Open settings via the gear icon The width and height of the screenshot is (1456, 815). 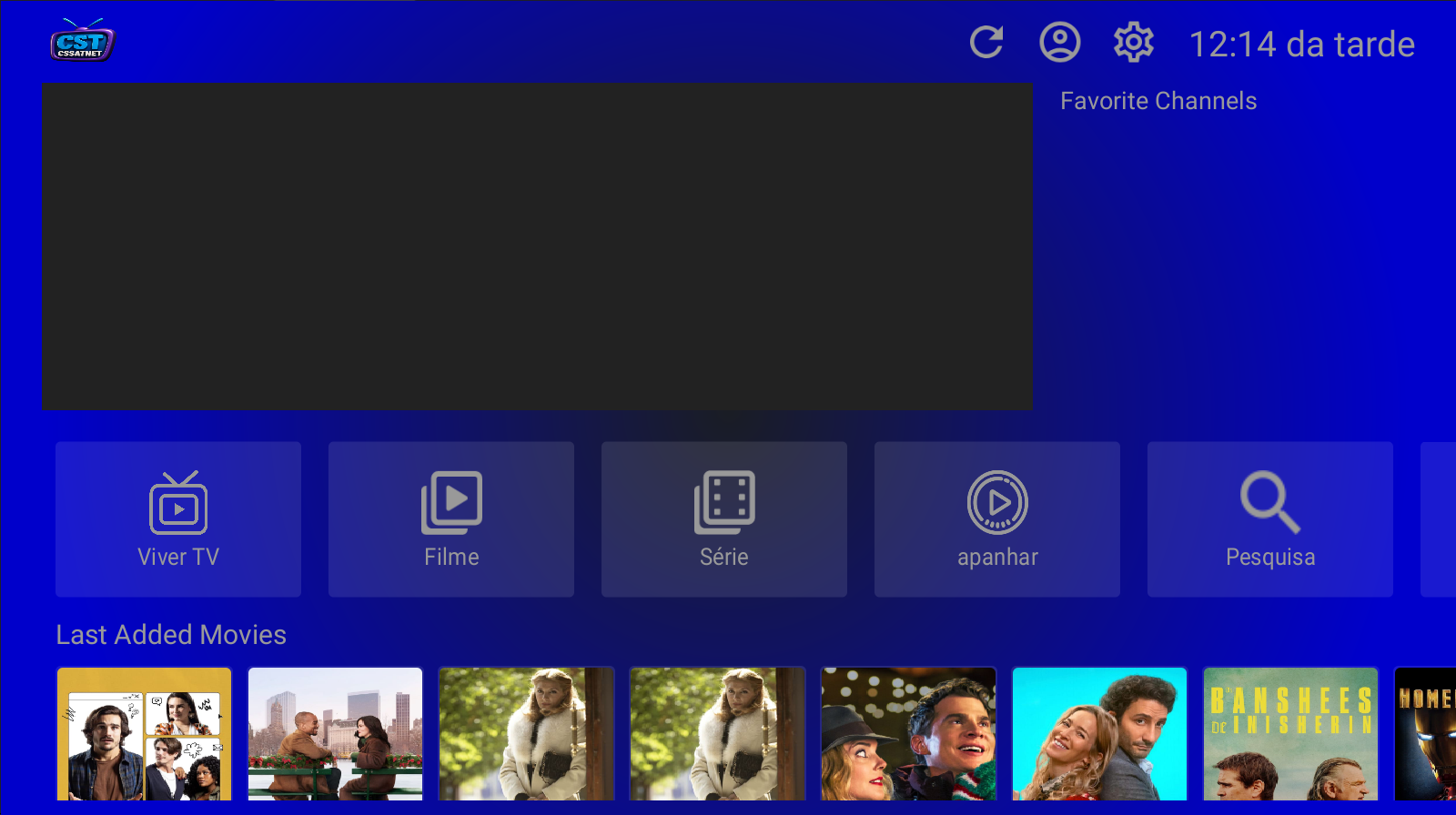tap(1133, 42)
